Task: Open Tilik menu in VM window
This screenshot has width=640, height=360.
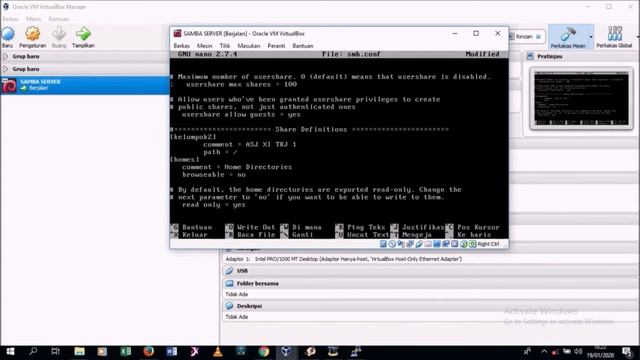Action: pos(225,46)
